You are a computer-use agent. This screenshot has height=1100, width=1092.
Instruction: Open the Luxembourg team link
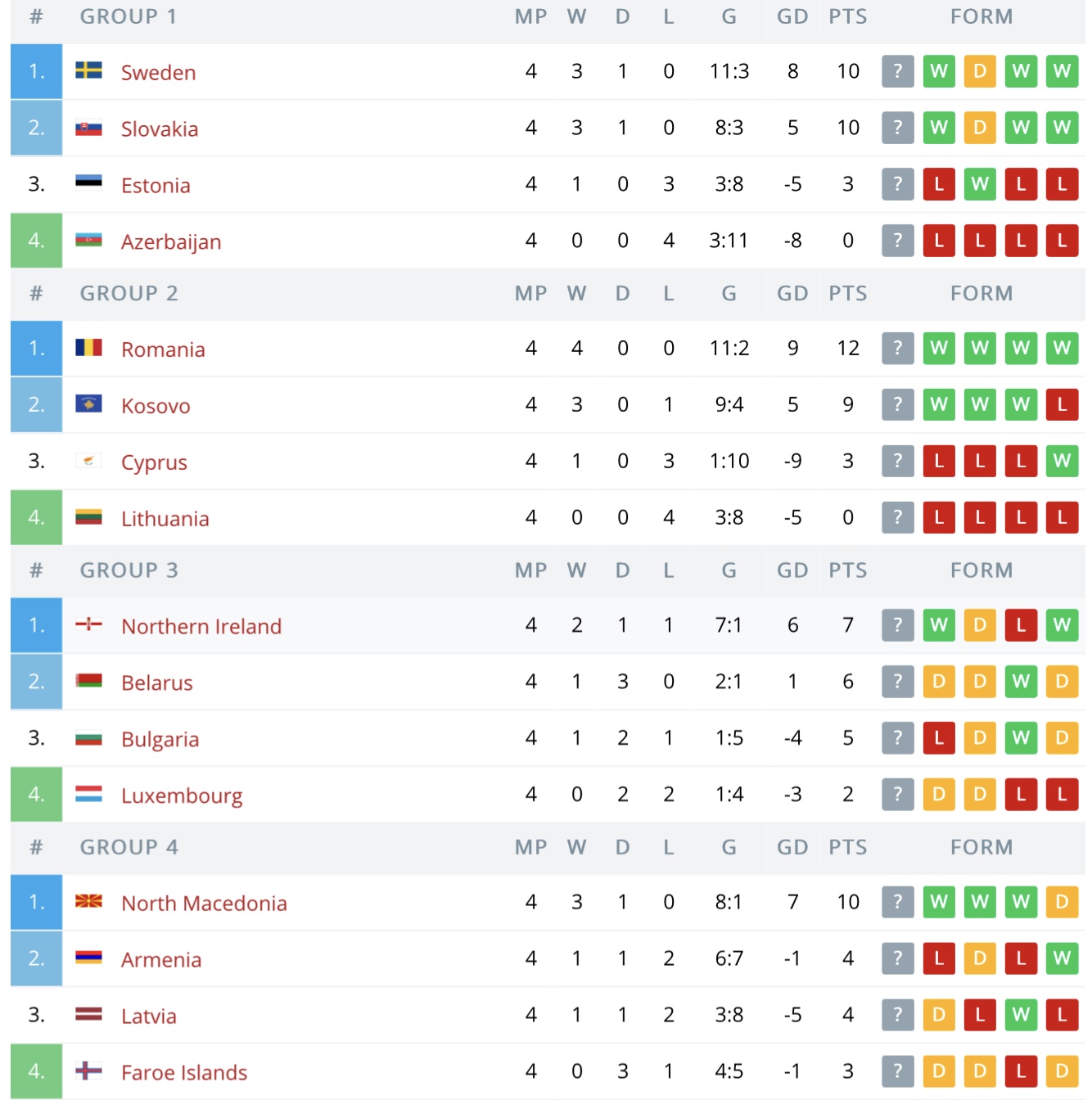coord(182,796)
